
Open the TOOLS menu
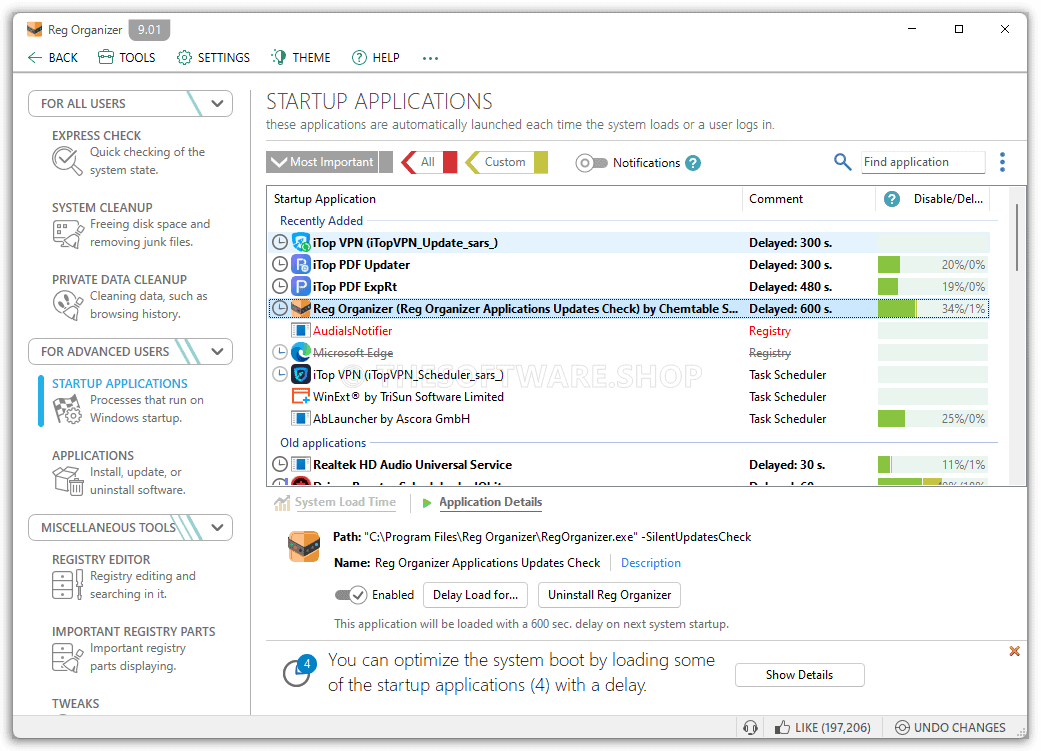point(127,58)
